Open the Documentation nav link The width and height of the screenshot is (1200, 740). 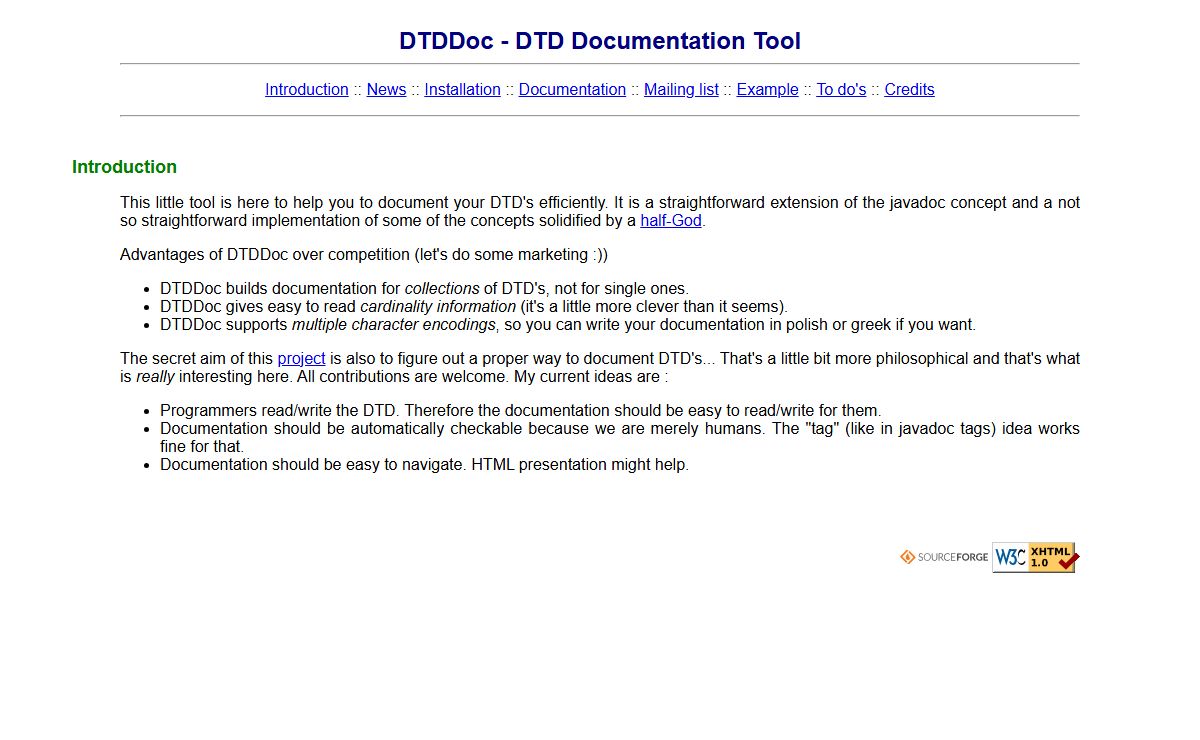pos(572,90)
